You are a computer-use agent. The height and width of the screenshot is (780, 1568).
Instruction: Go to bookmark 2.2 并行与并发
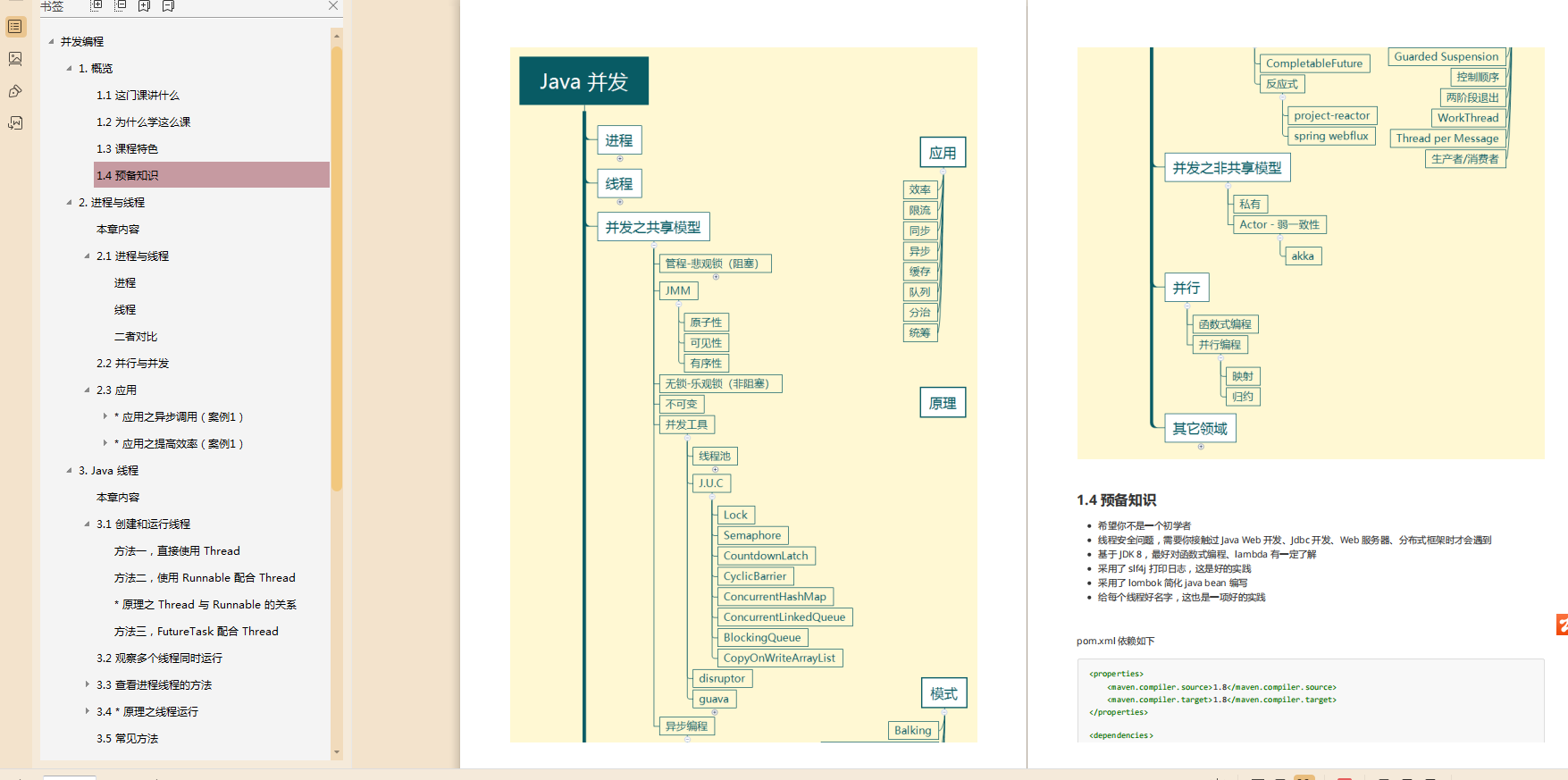tap(132, 363)
